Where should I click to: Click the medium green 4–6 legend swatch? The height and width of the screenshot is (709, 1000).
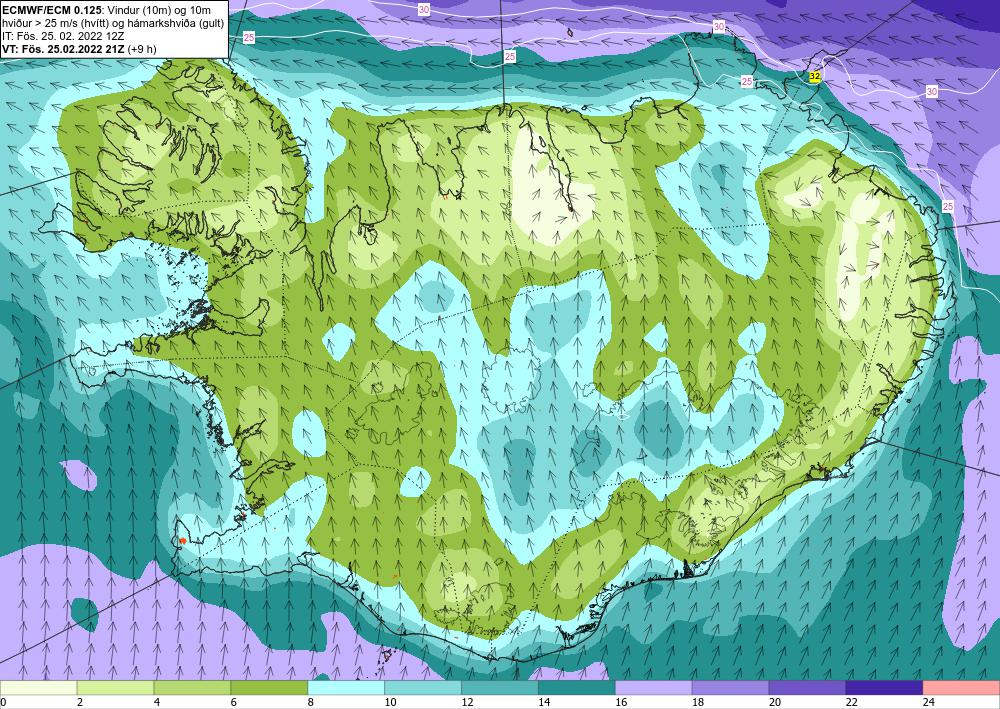(192, 688)
